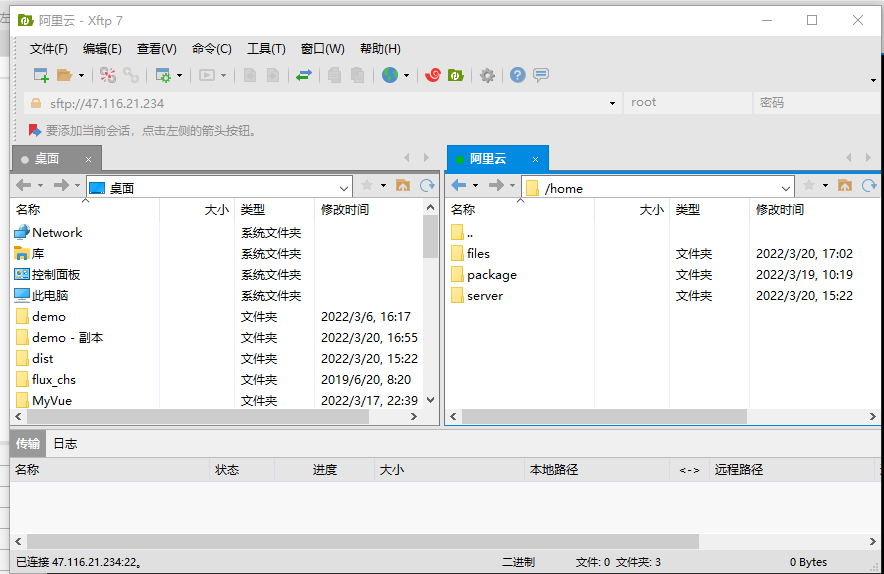Open the 查看(V) menu
This screenshot has height=574, width=884.
point(156,49)
